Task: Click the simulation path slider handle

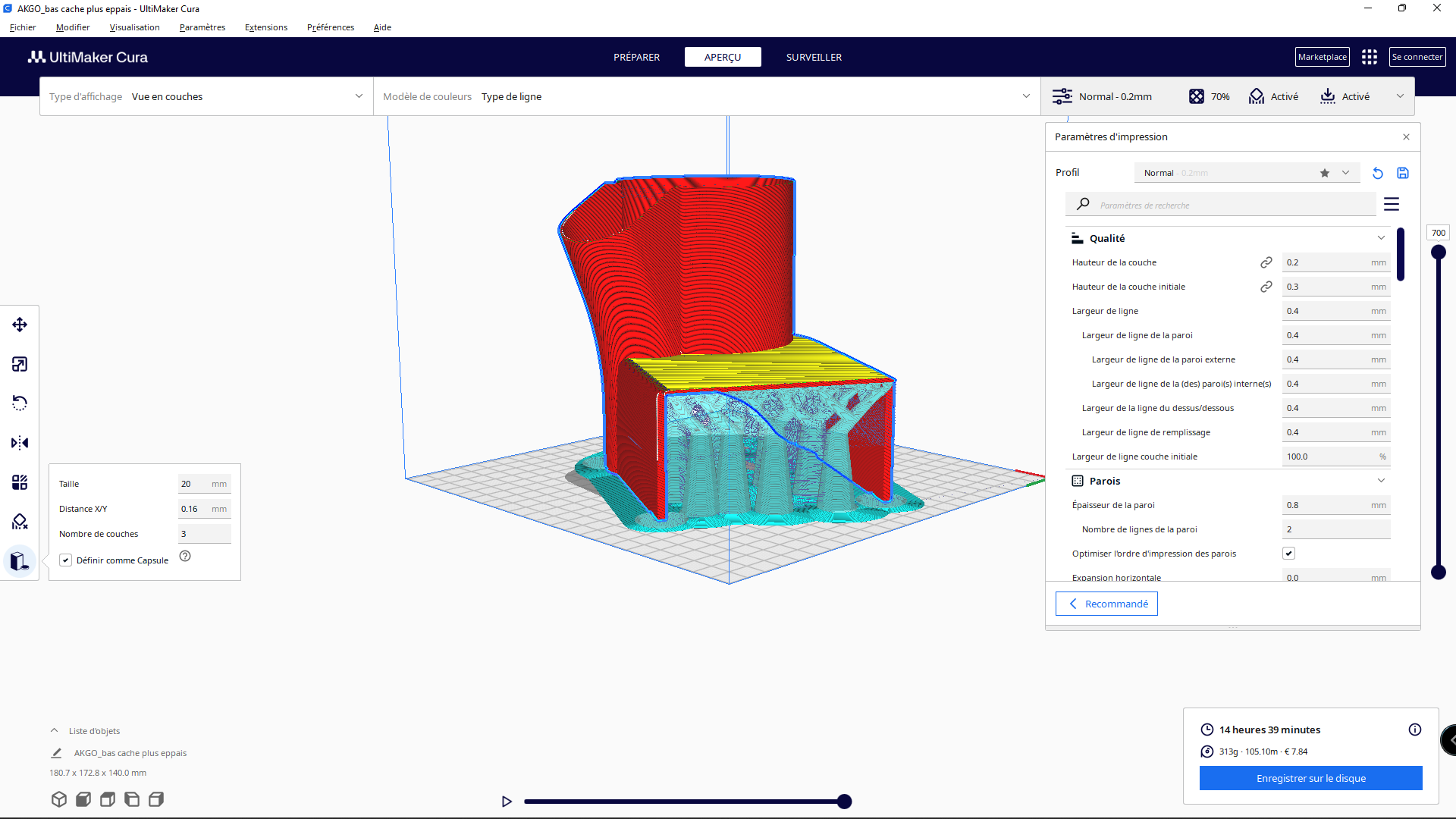Action: pos(845,802)
